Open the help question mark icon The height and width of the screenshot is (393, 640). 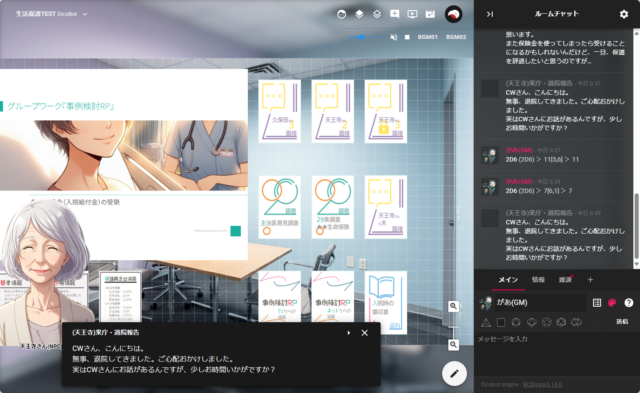pyautogui.click(x=629, y=302)
